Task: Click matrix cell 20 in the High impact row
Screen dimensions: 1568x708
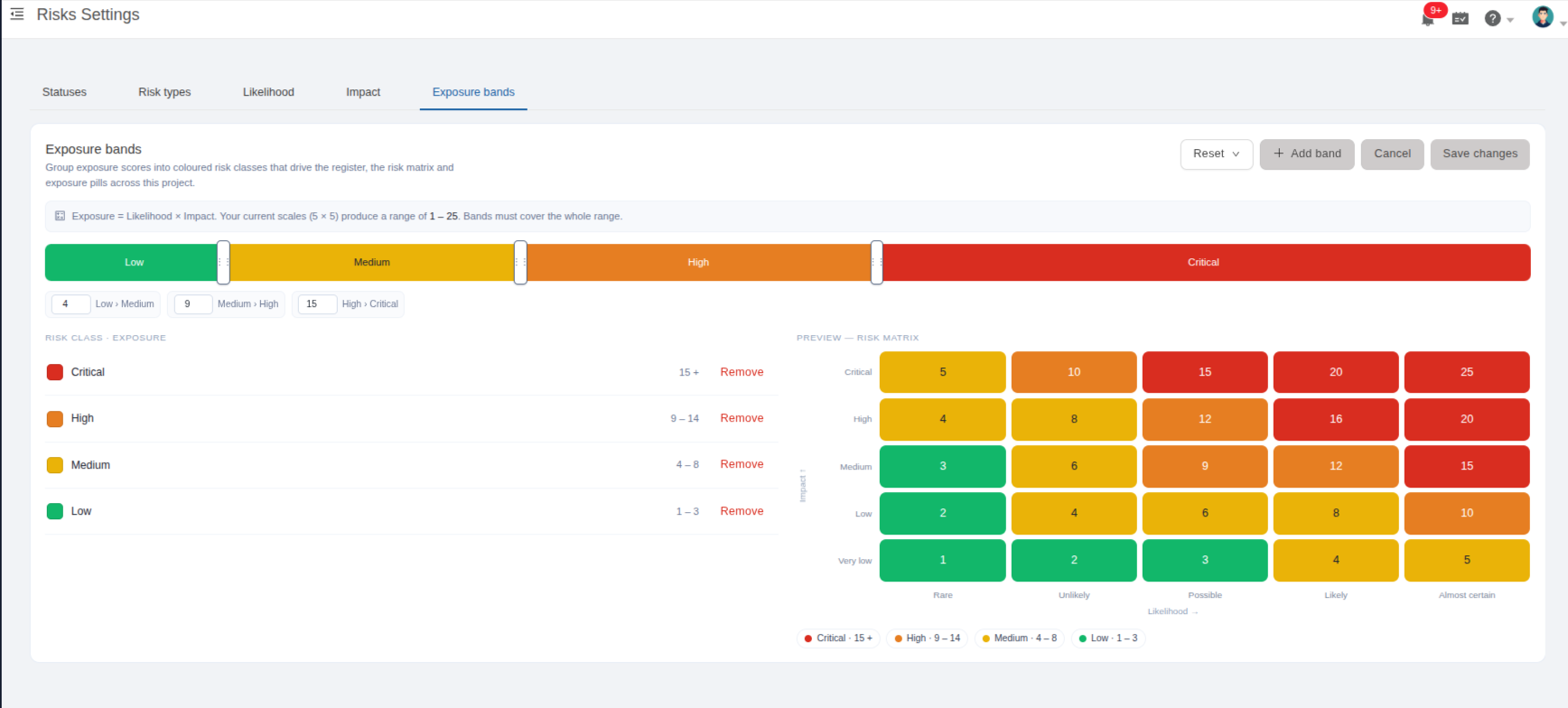Action: (x=1467, y=419)
